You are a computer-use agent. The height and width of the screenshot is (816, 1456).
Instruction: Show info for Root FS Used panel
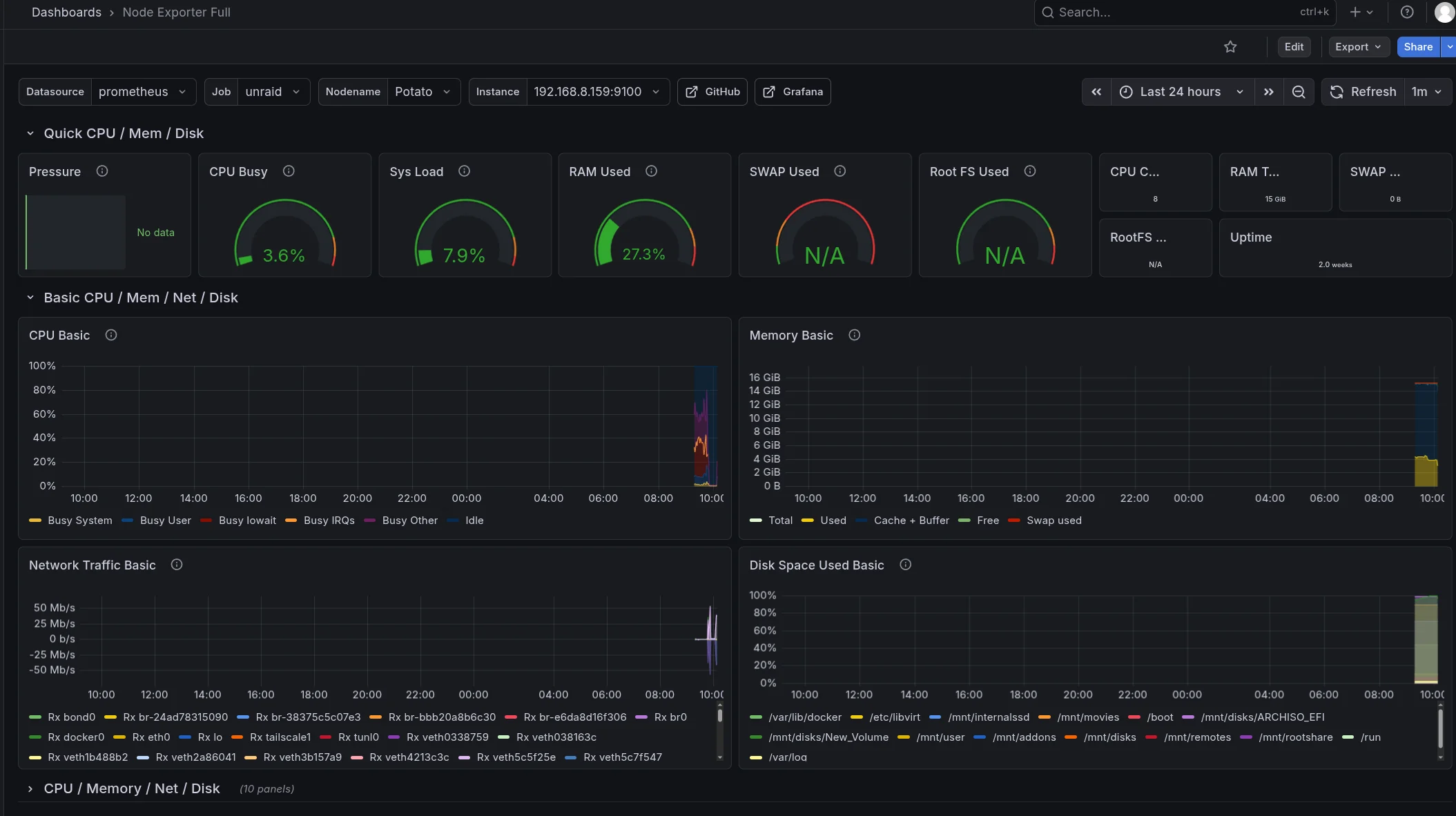click(x=1030, y=171)
